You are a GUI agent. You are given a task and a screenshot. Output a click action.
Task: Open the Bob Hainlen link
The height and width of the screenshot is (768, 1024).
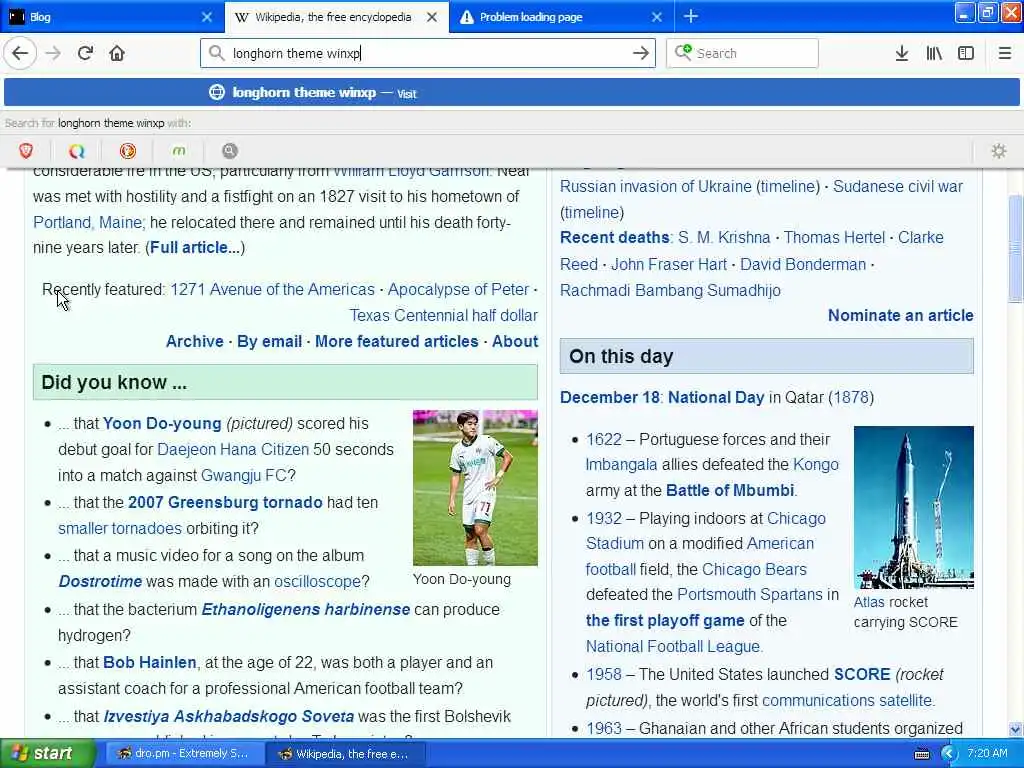[150, 663]
